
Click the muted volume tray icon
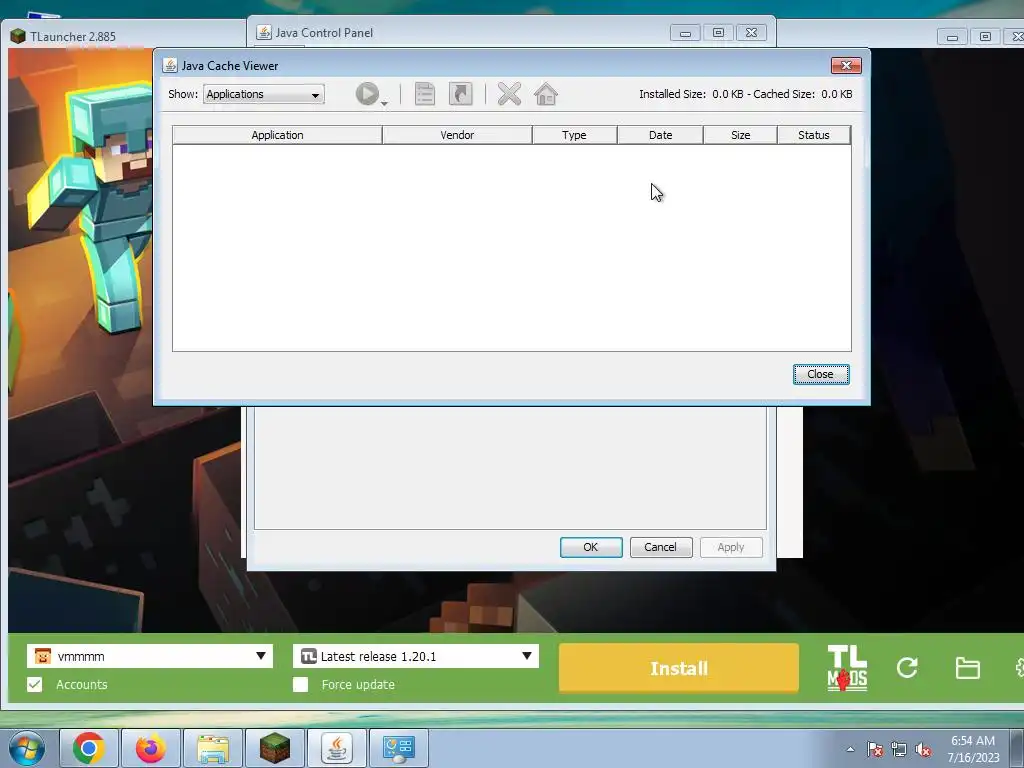[923, 749]
